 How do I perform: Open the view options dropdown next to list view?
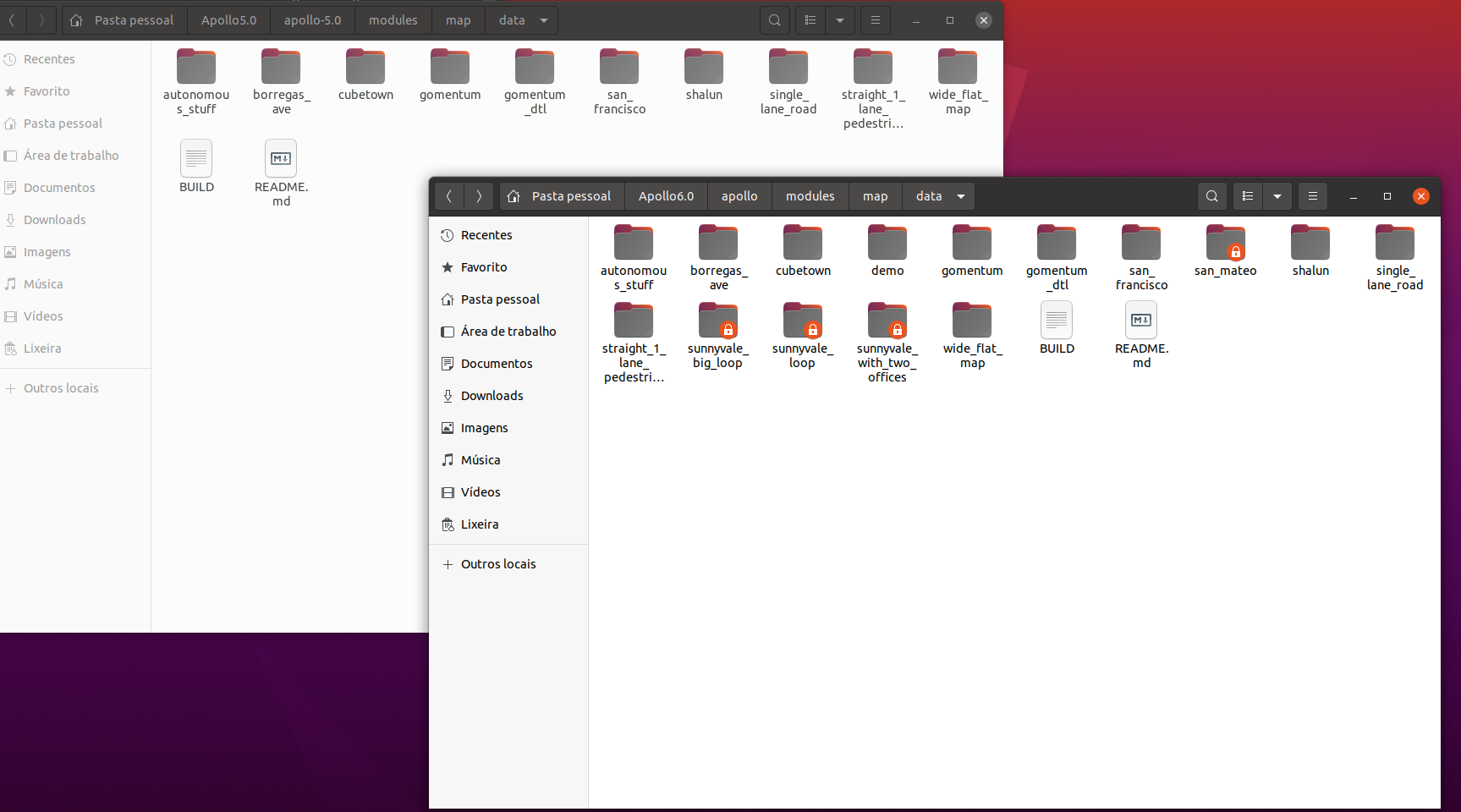tap(1277, 195)
